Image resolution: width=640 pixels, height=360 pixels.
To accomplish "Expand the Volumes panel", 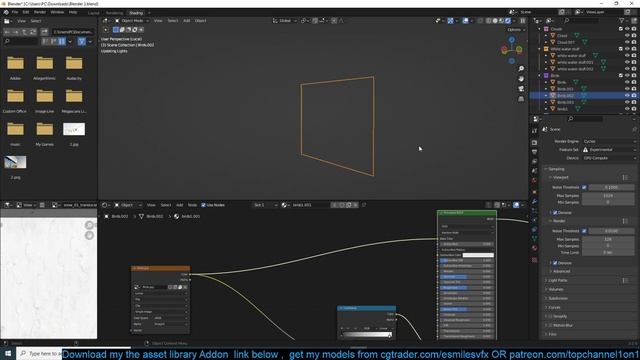I will (x=556, y=289).
